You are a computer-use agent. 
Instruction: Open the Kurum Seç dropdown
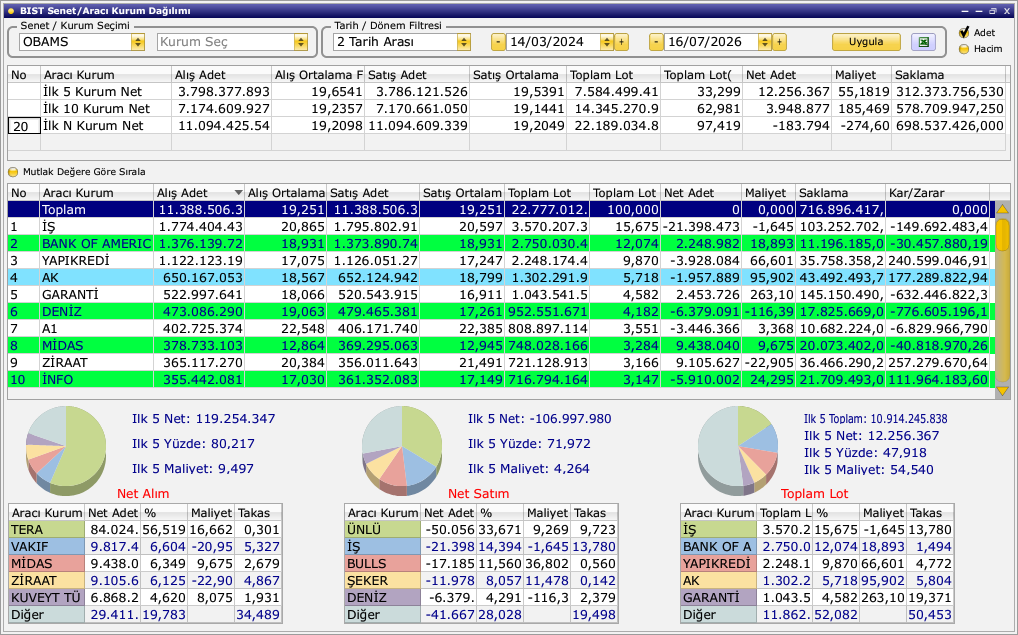point(301,42)
